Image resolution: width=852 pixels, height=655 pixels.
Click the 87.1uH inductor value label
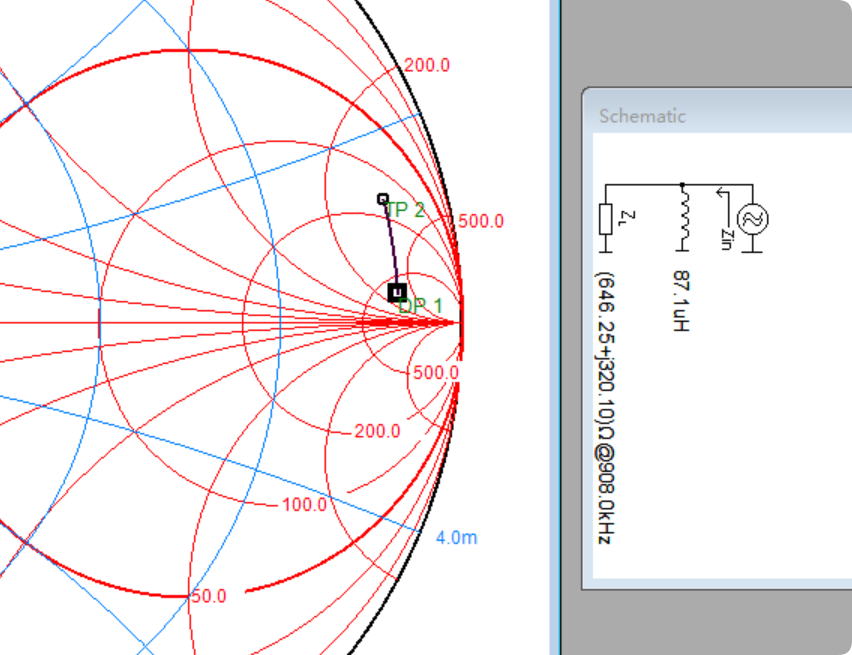click(682, 301)
